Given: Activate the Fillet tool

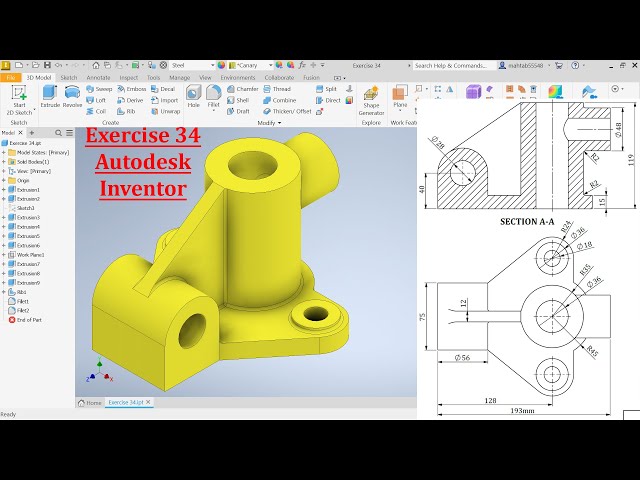Looking at the screenshot, I should pos(213,94).
